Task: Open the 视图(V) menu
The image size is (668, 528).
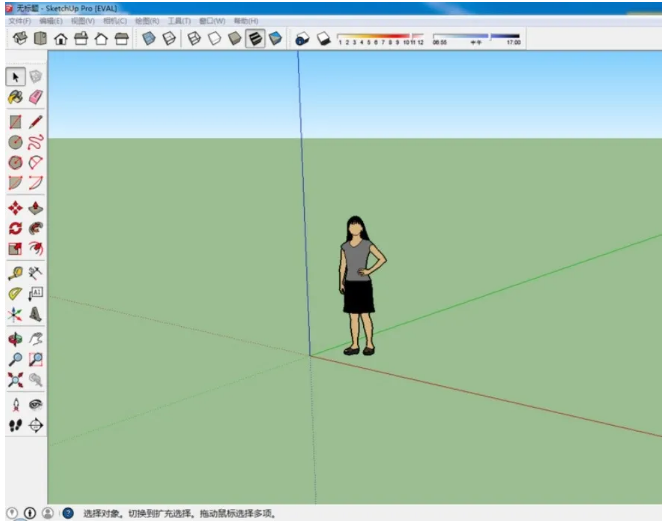Action: [x=83, y=21]
